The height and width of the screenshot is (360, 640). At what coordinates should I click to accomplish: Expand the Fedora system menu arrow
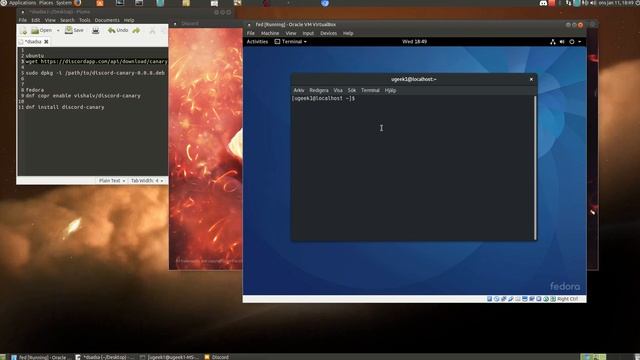point(580,42)
